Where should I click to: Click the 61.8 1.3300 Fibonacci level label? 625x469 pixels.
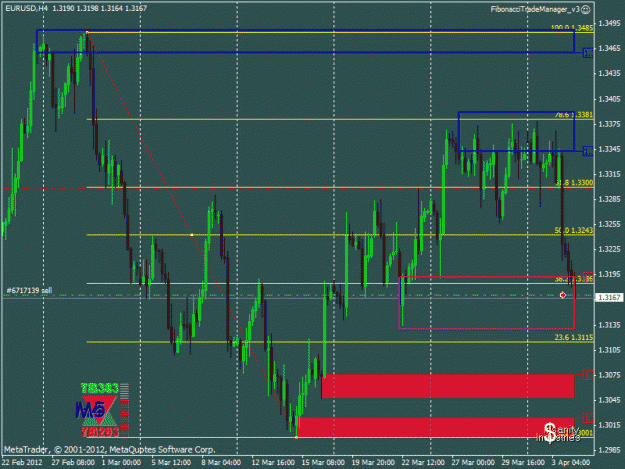574,182
